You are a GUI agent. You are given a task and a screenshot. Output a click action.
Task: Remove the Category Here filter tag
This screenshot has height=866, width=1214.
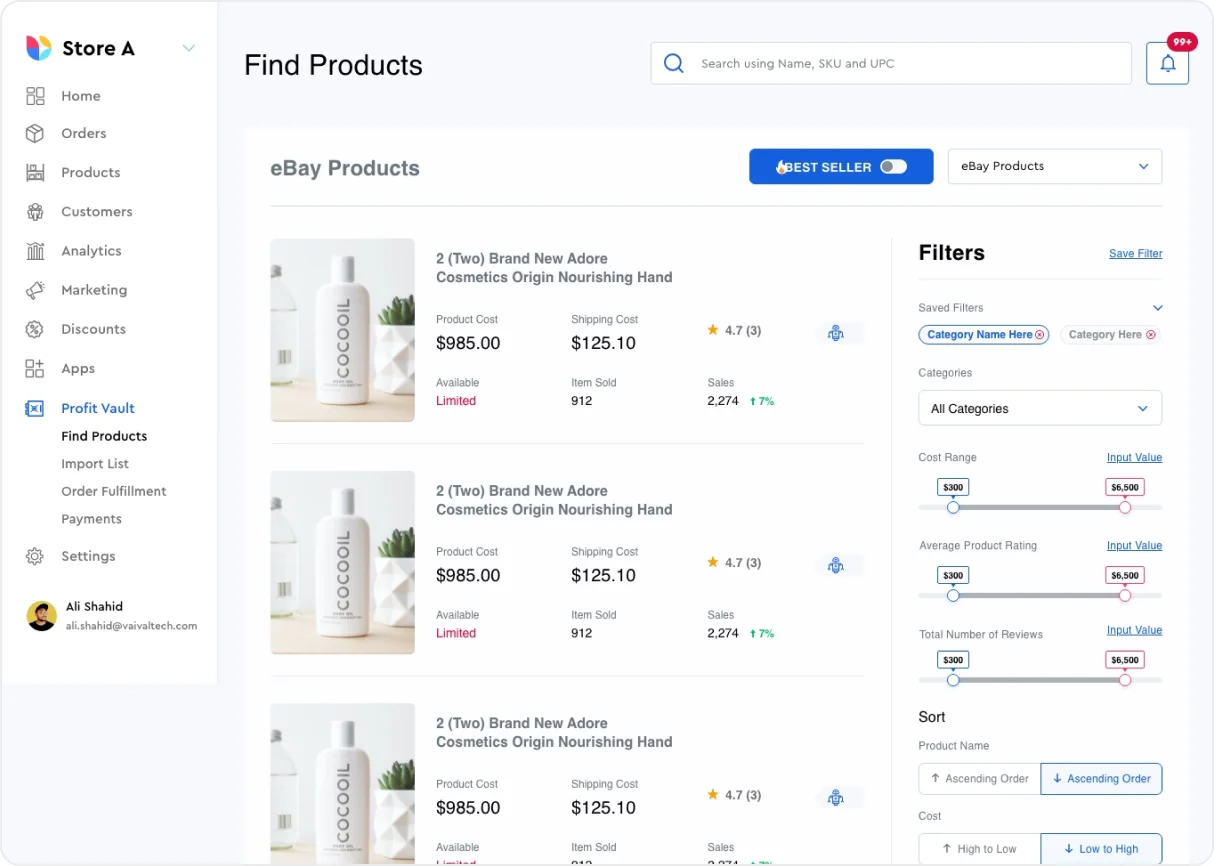[1153, 334]
